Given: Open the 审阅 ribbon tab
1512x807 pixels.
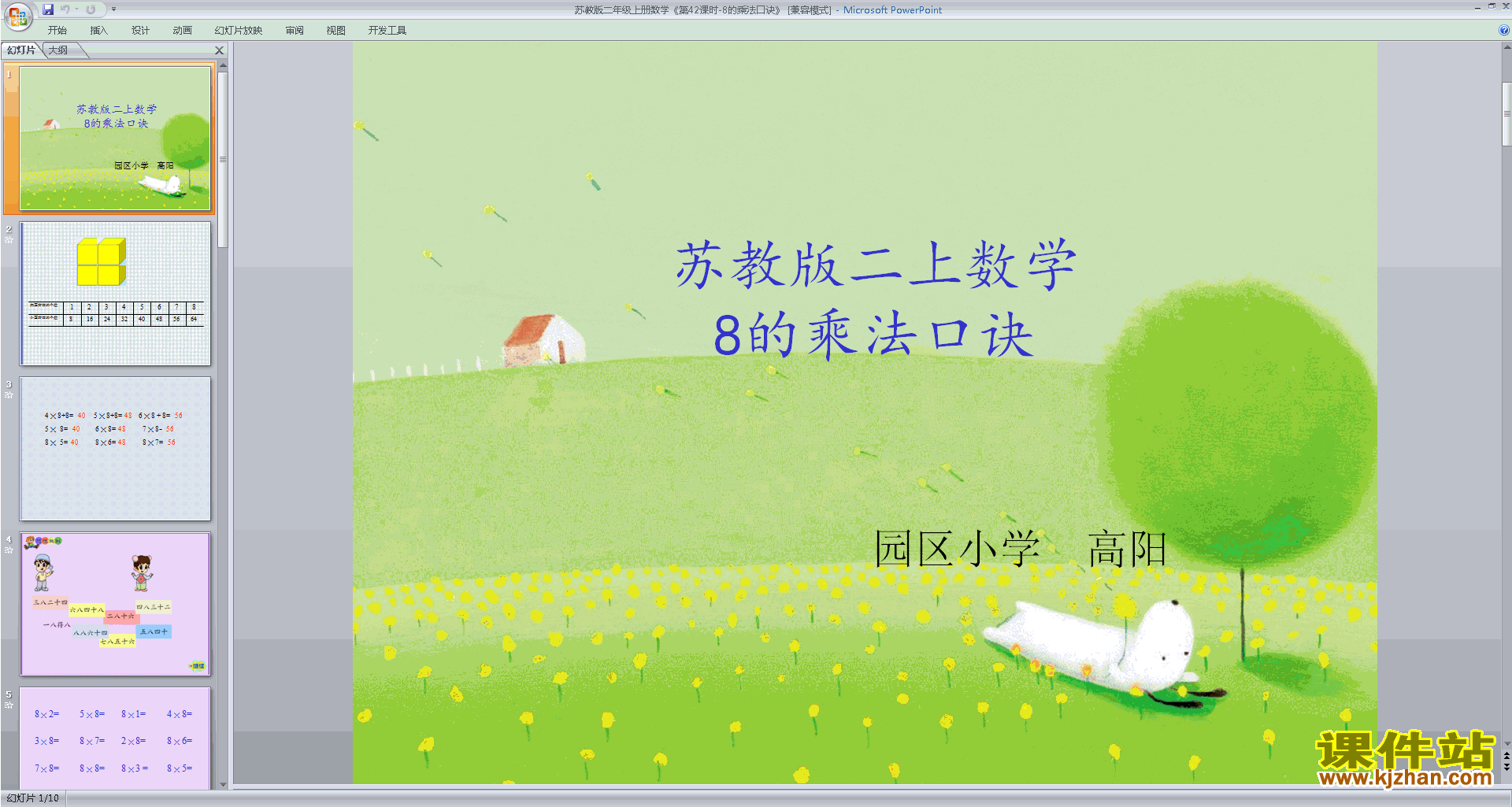Looking at the screenshot, I should point(295,31).
